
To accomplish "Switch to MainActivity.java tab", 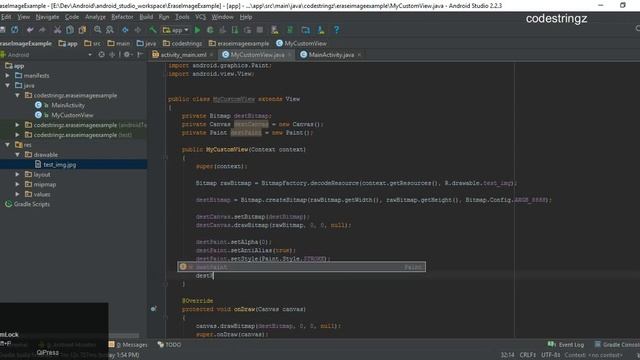I will point(331,55).
